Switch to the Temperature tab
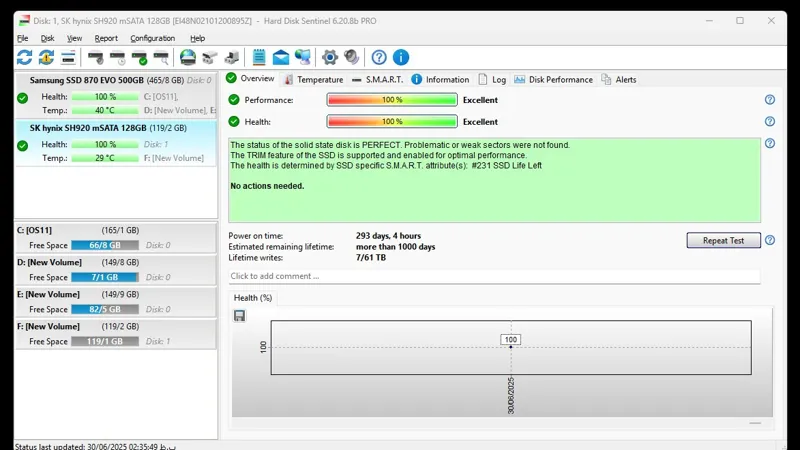This screenshot has width=800, height=450. pos(313,79)
